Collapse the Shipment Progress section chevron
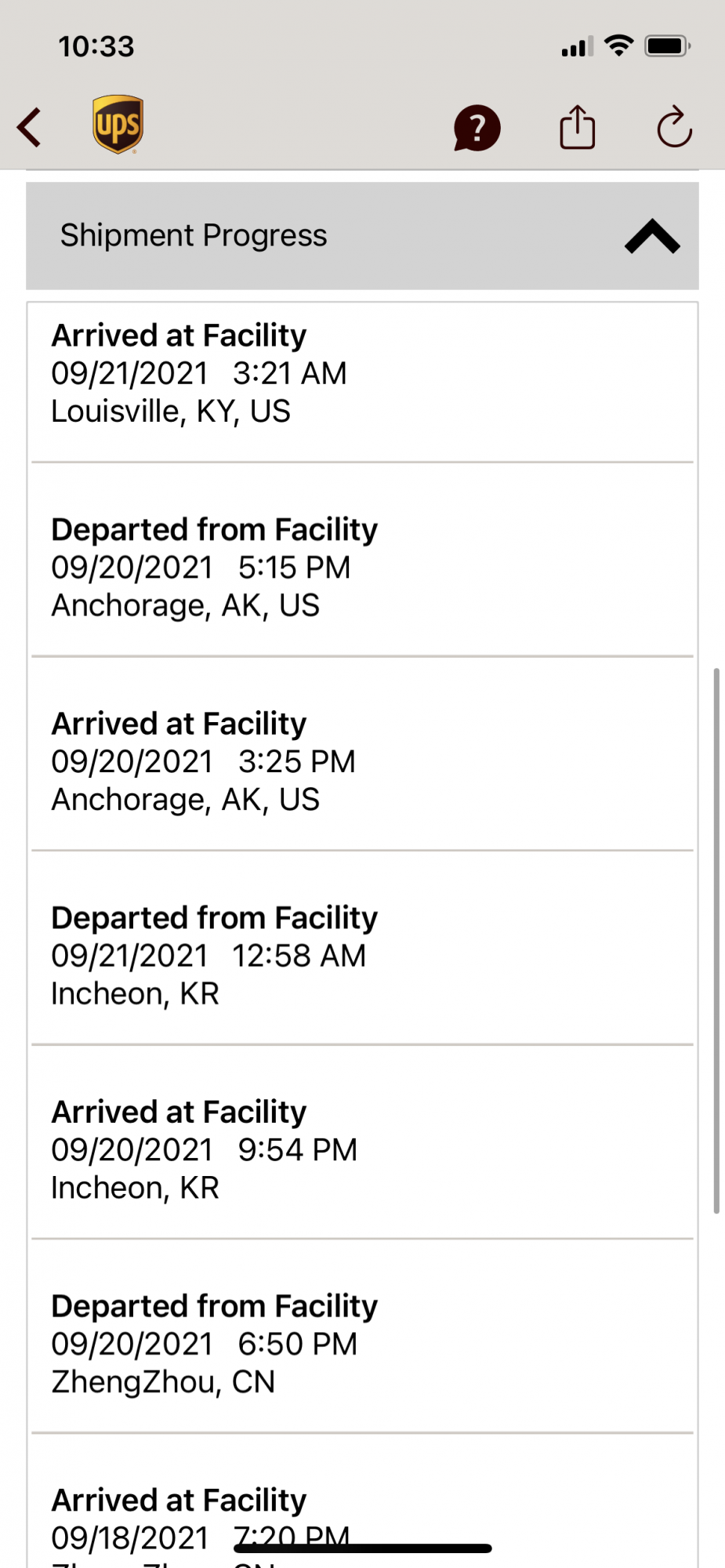 point(651,237)
